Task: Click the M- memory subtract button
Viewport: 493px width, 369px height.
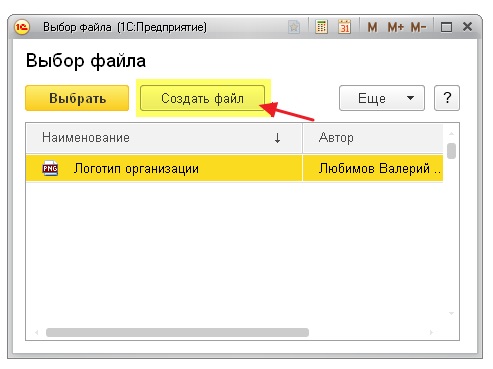Action: pos(418,27)
